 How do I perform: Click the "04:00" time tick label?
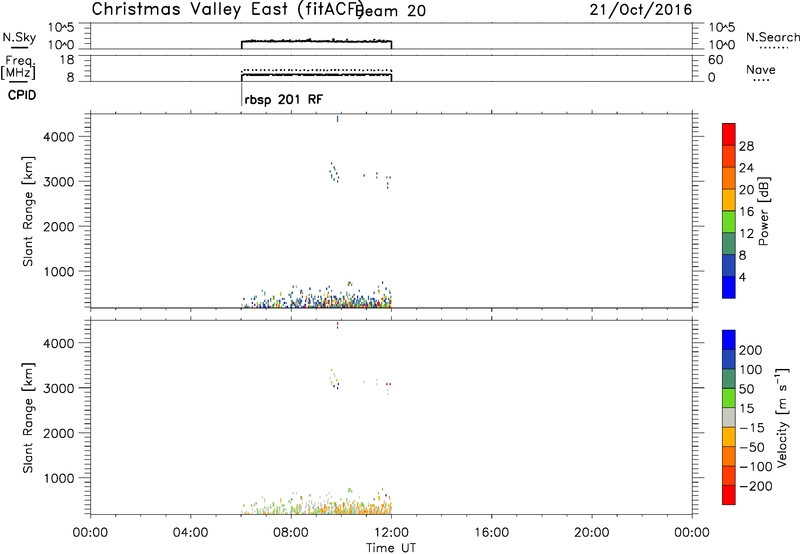190,533
